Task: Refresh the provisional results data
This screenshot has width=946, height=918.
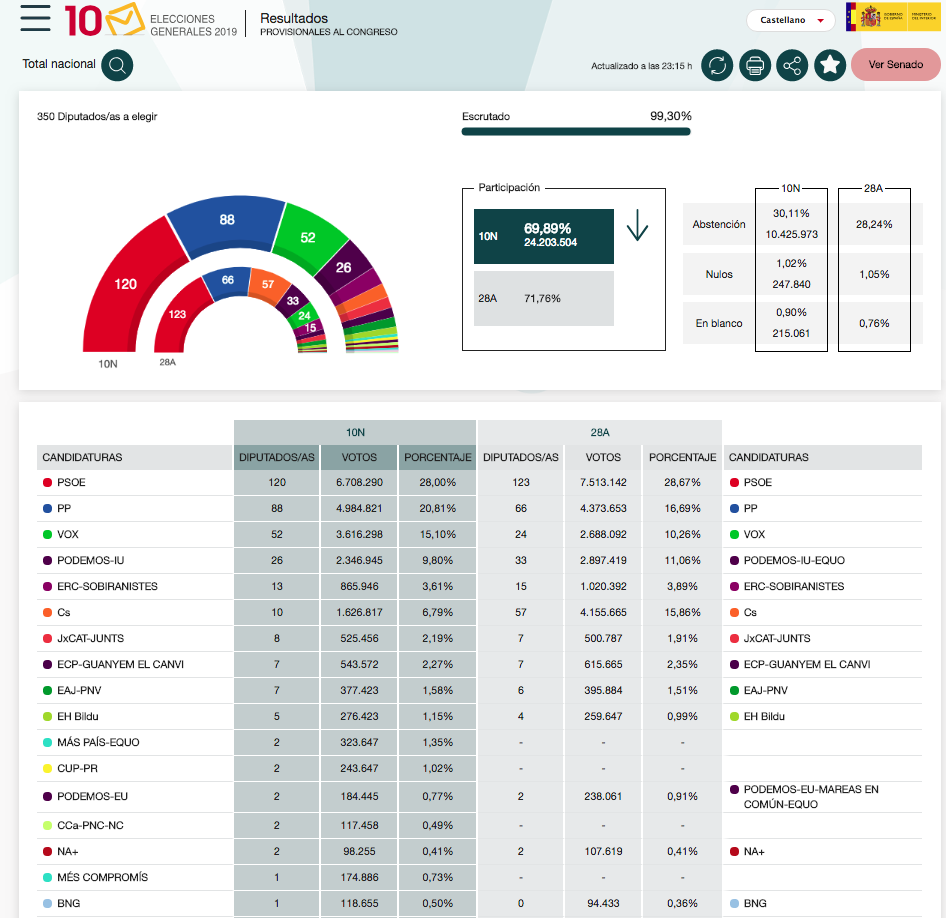Action: click(718, 65)
